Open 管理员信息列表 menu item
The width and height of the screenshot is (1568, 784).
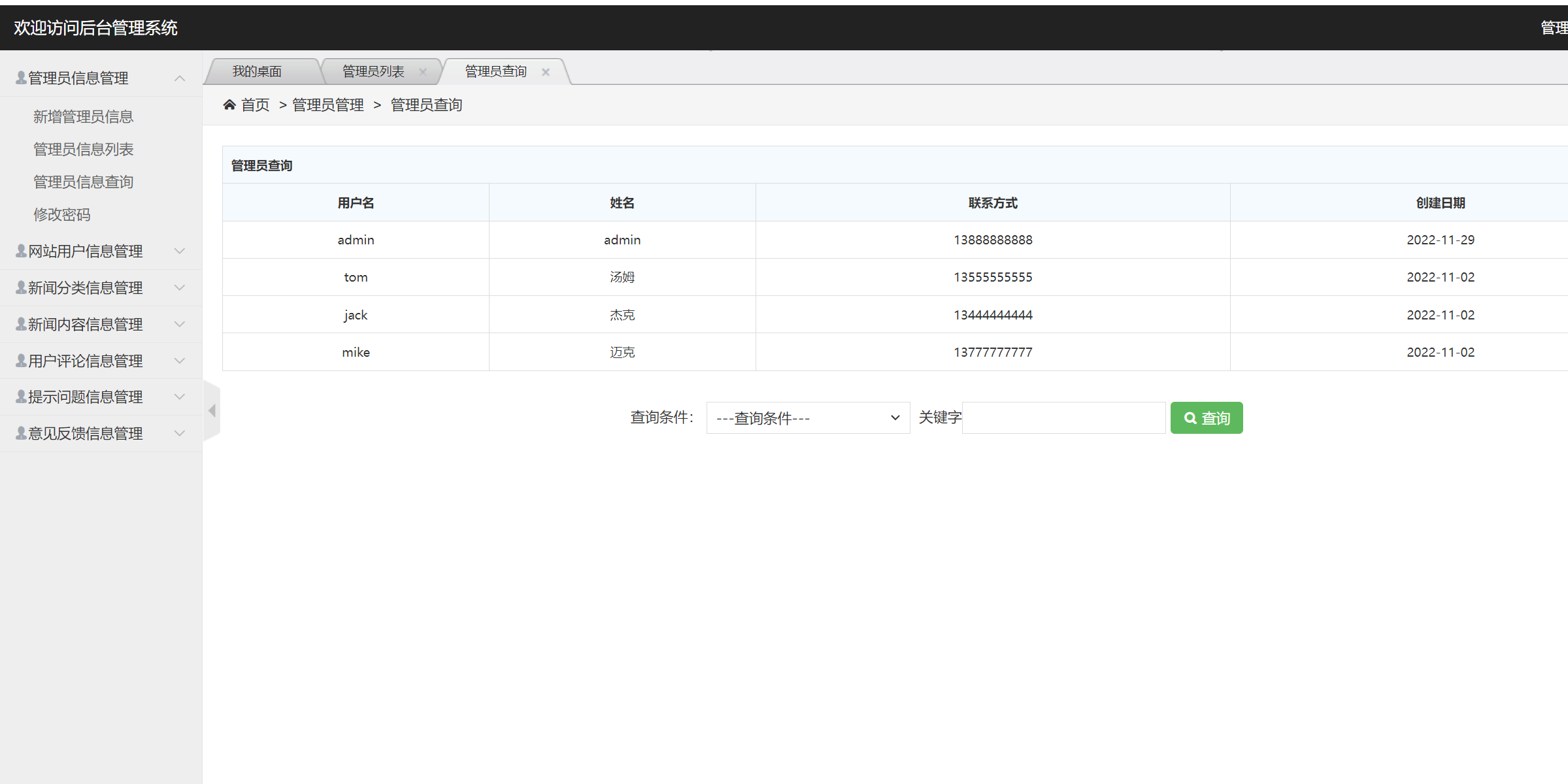[x=83, y=149]
